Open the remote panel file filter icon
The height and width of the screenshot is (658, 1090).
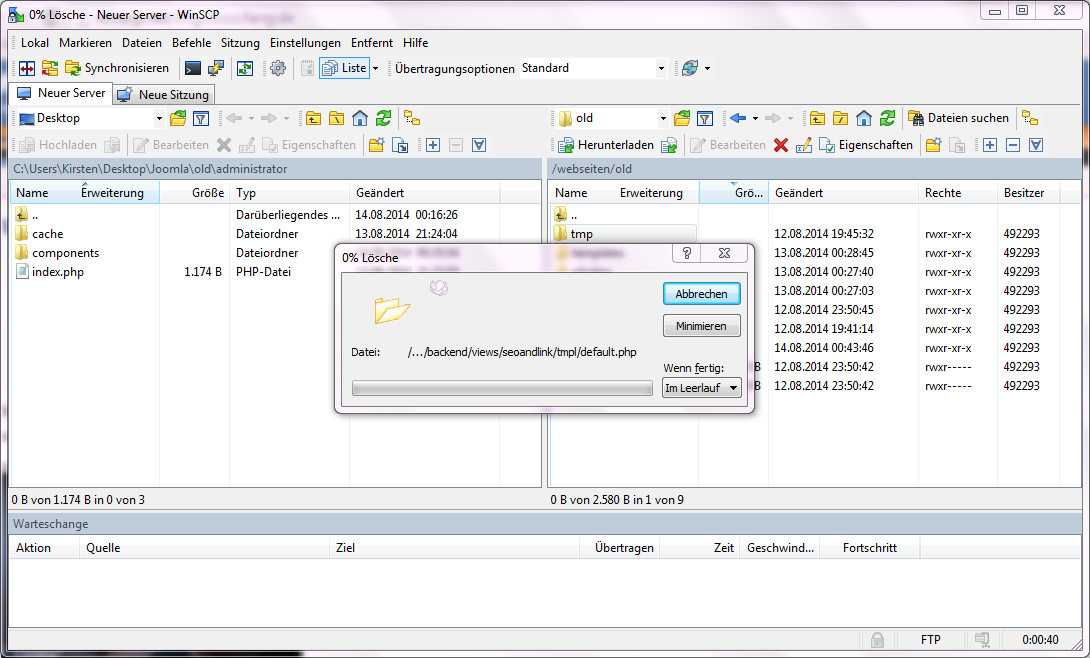[704, 118]
